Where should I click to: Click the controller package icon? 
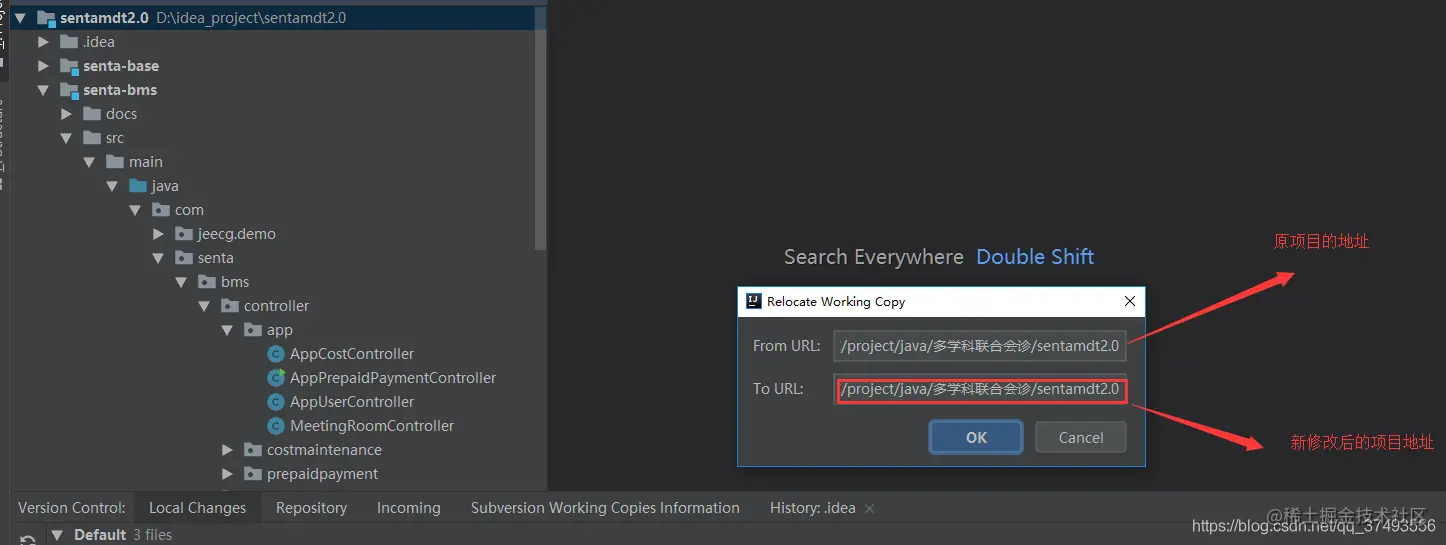[x=230, y=306]
